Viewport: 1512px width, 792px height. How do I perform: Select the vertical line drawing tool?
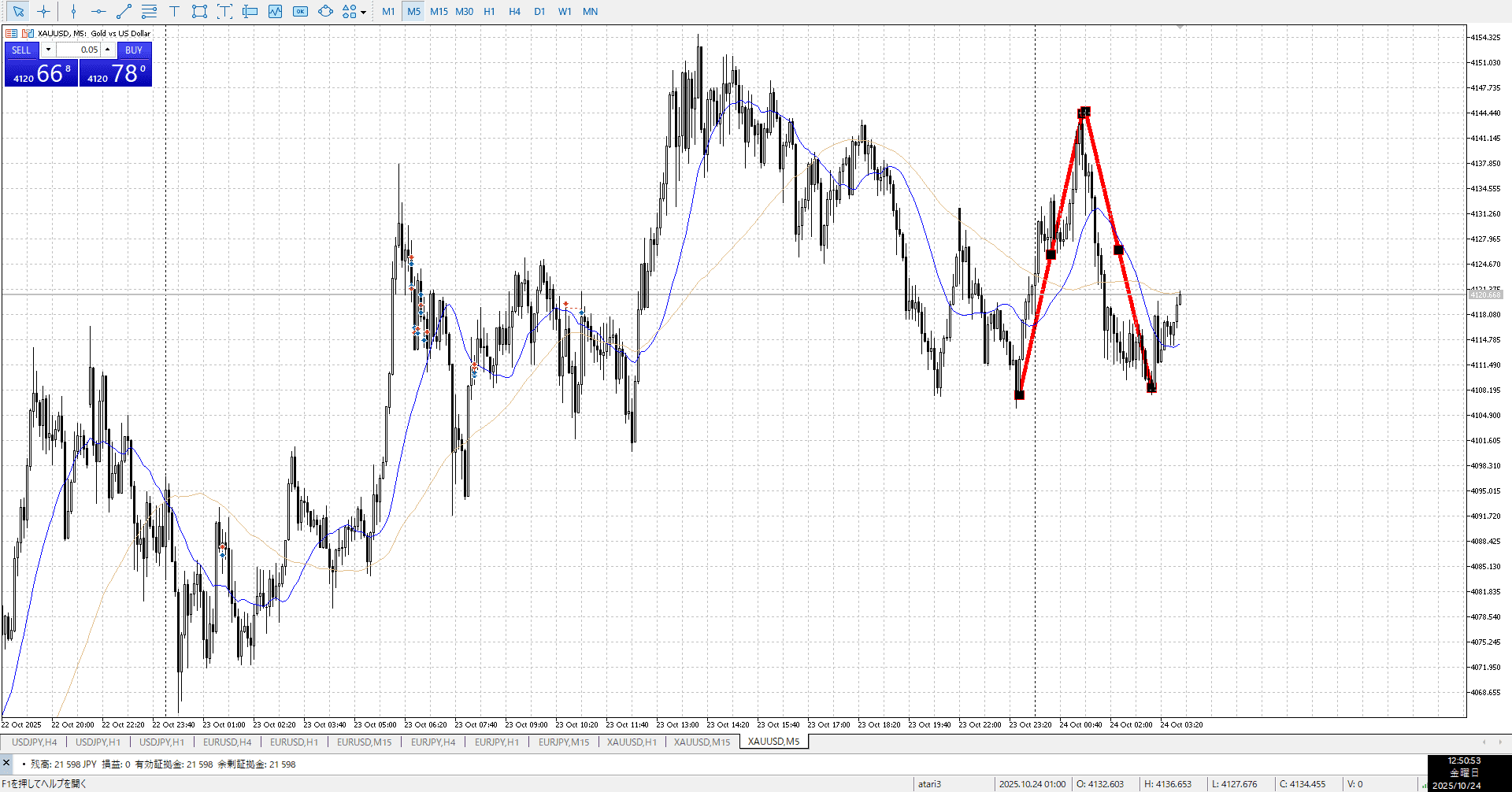tap(73, 11)
